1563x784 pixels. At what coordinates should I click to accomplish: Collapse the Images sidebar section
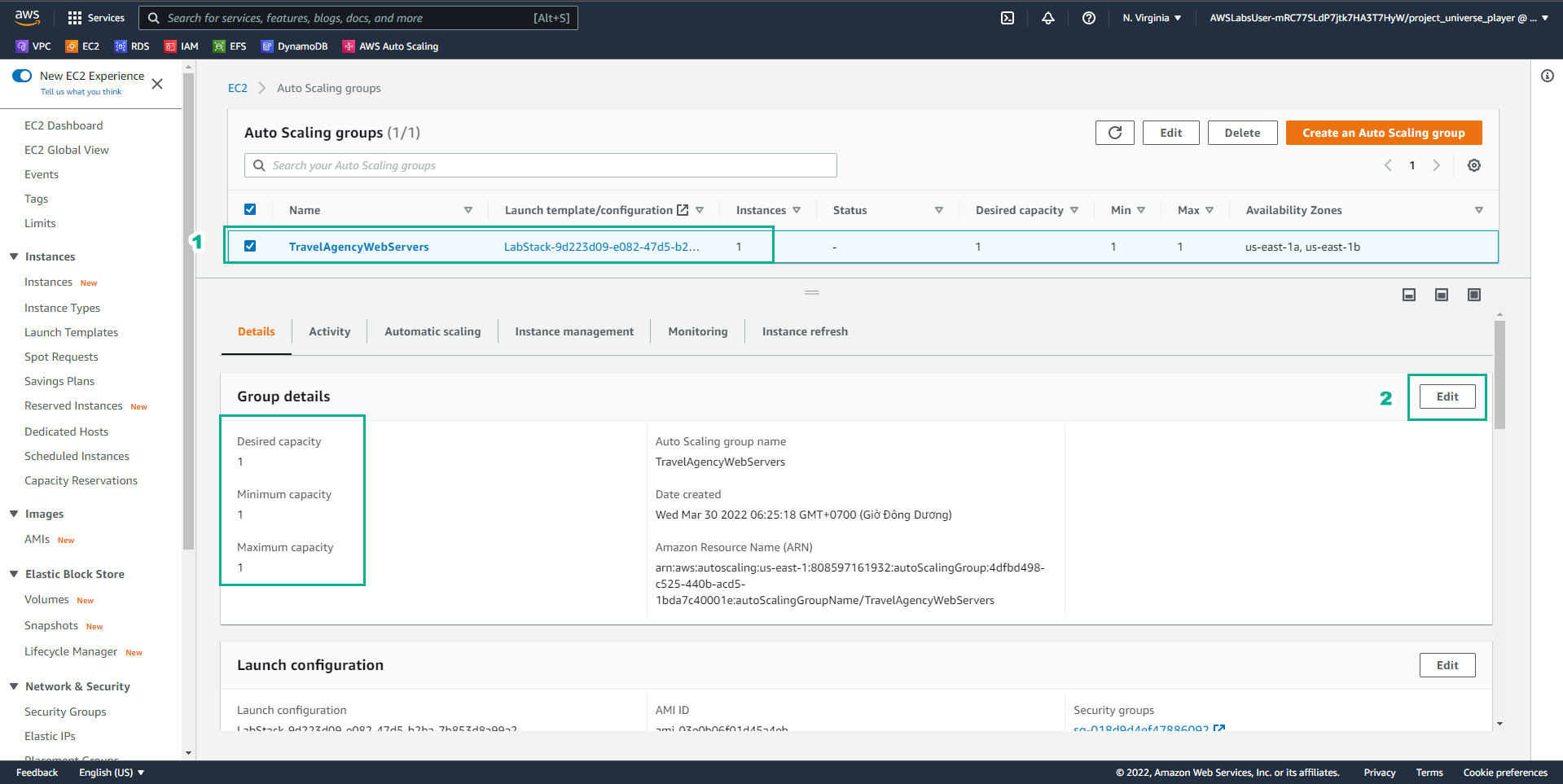[x=14, y=514]
